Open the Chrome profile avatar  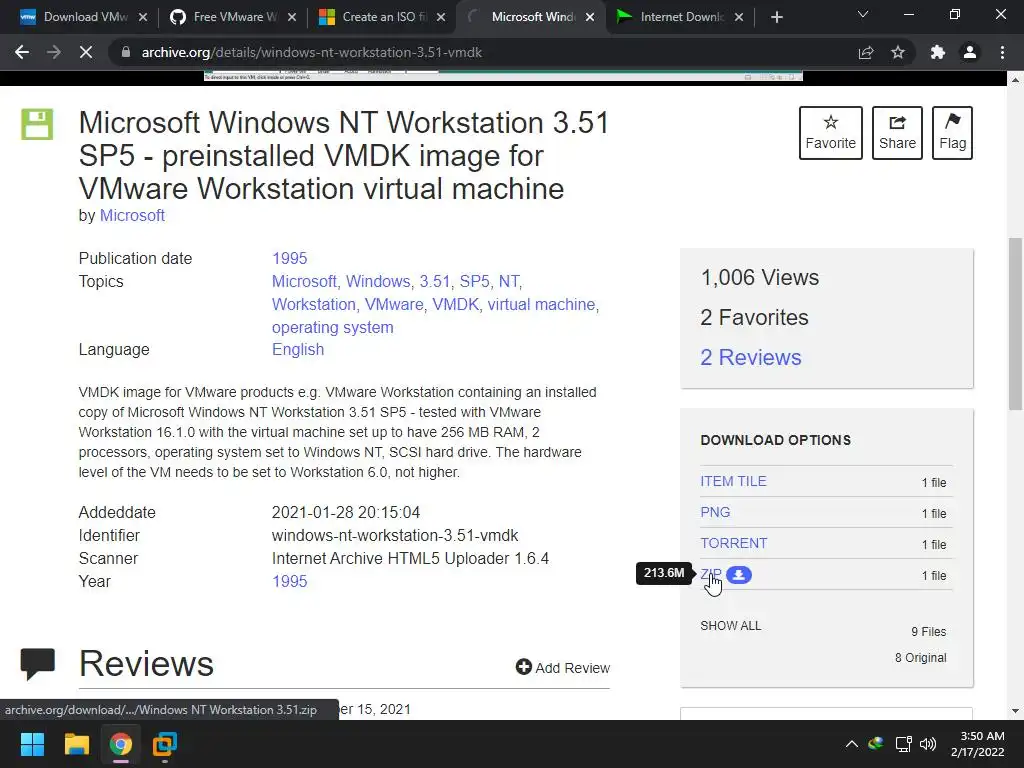click(970, 52)
